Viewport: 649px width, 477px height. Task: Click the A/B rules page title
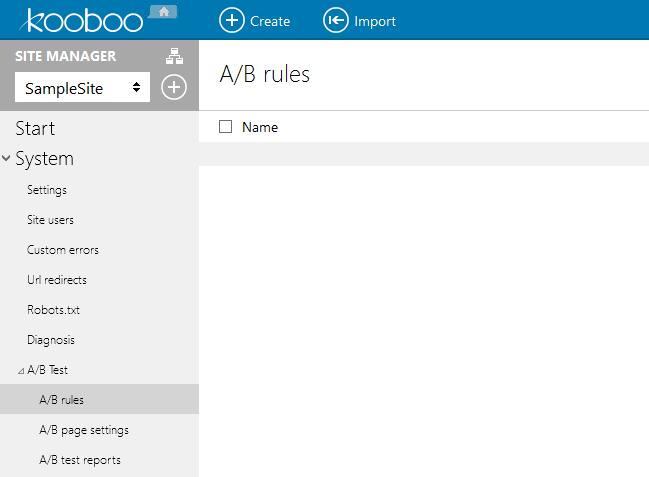pos(265,75)
